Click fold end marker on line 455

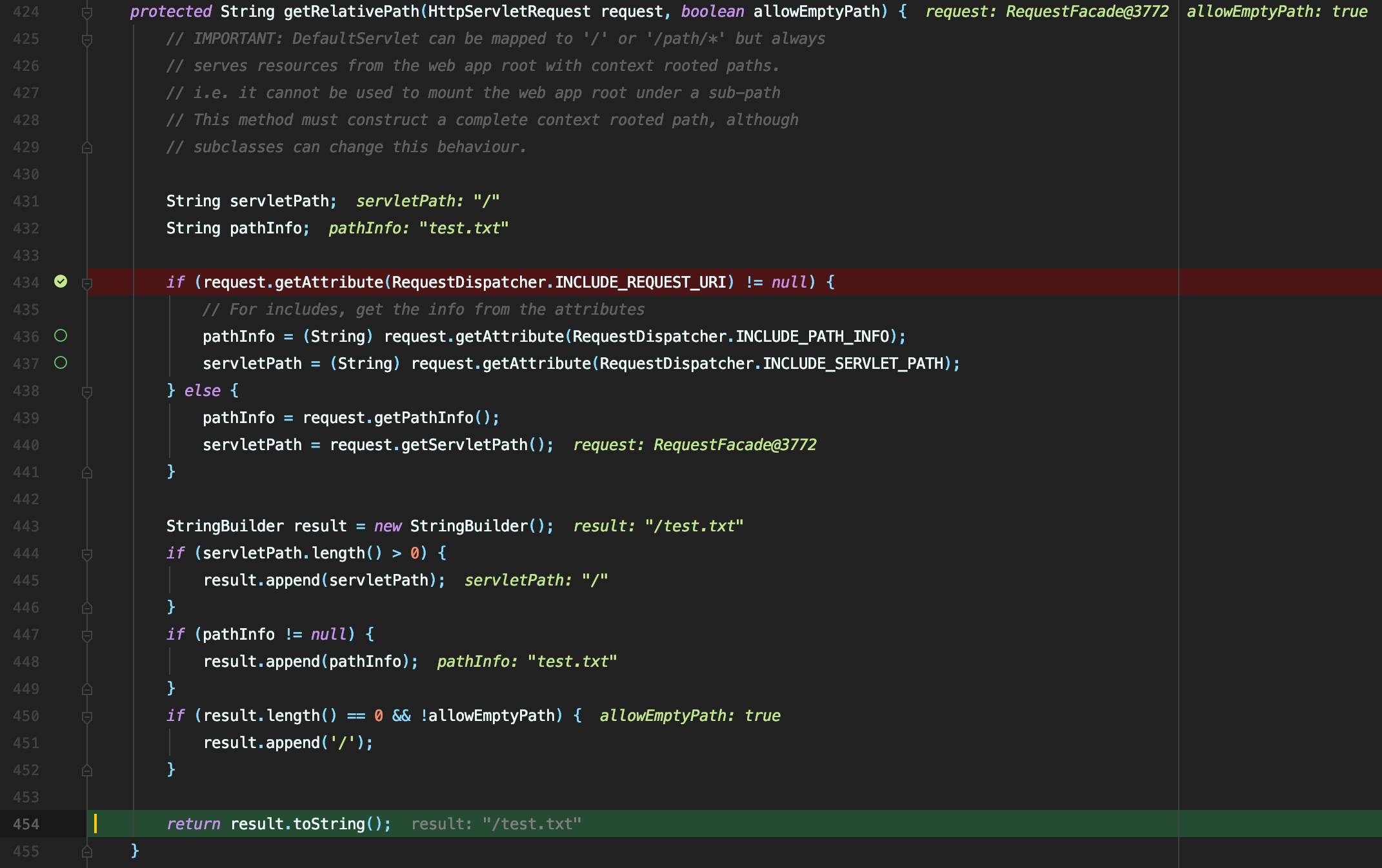pos(87,852)
